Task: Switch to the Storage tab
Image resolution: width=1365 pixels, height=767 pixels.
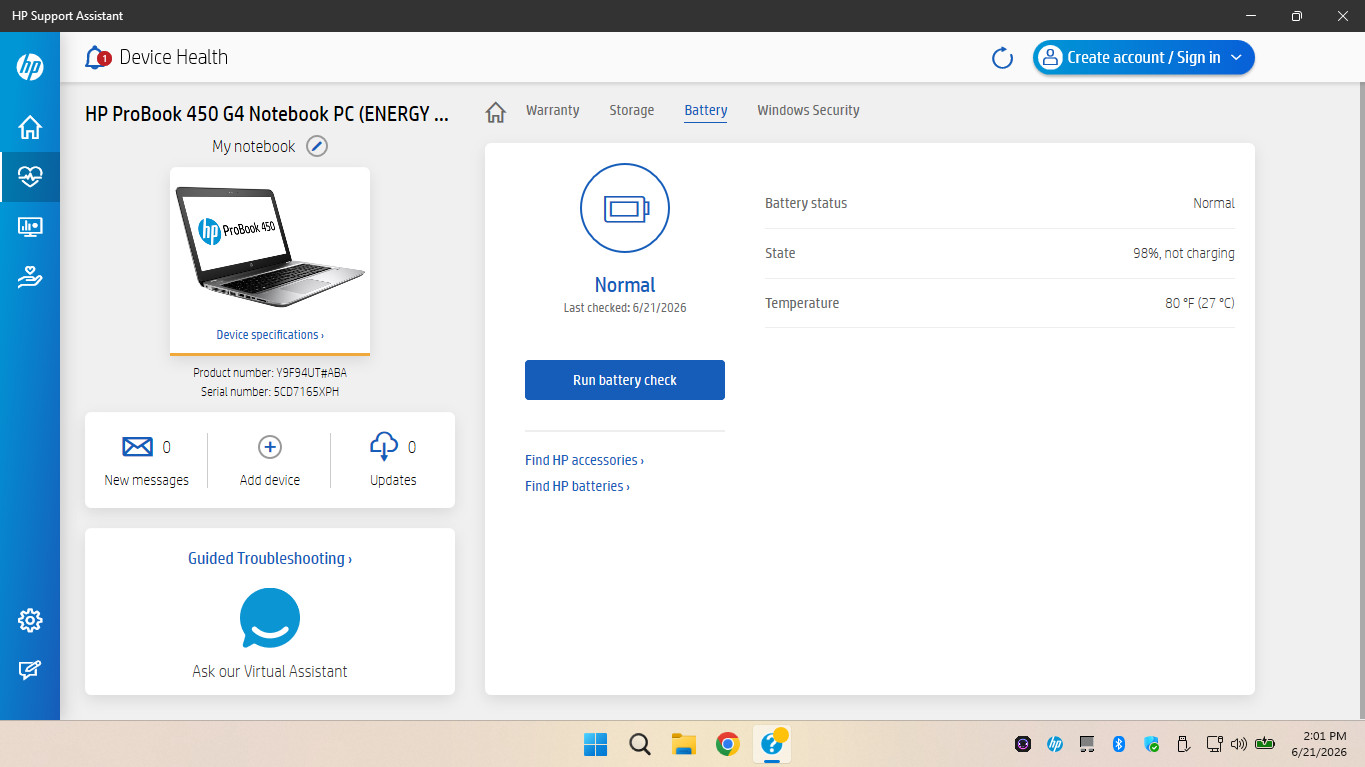Action: [x=632, y=110]
